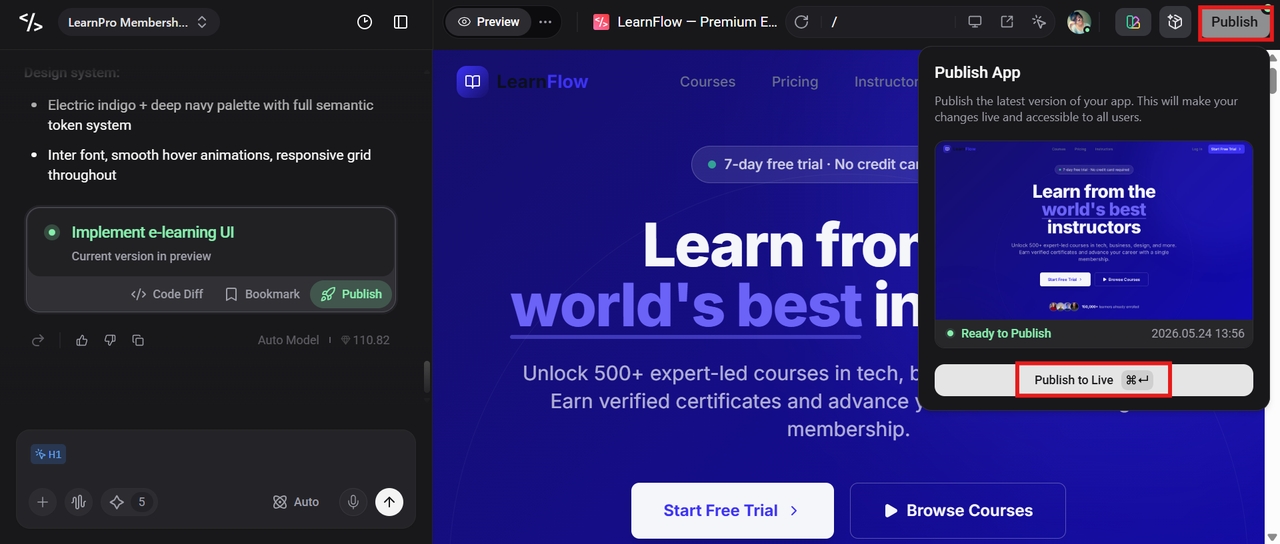
Task: Open the LearnPro Membership project dropdown
Action: [139, 22]
